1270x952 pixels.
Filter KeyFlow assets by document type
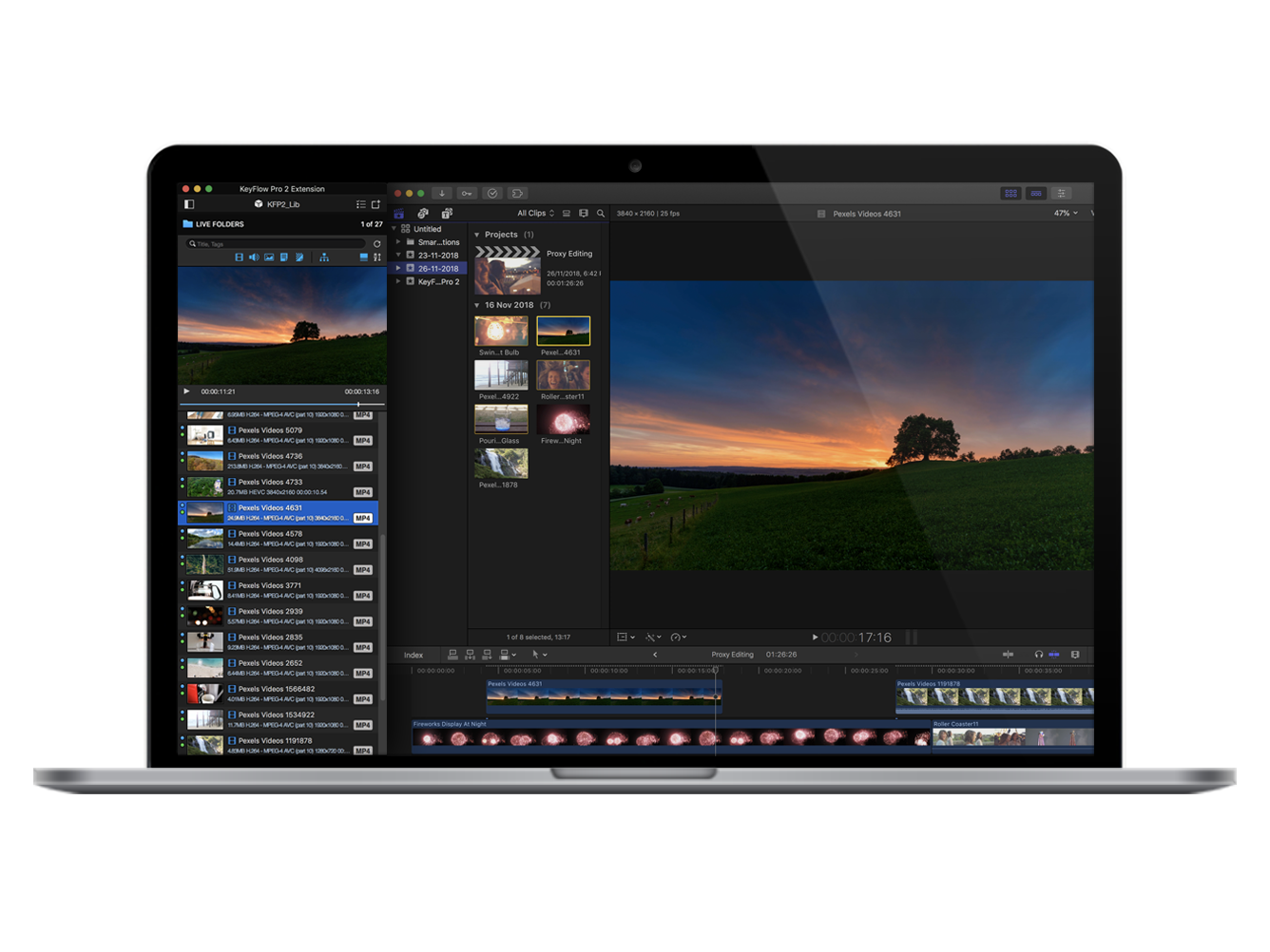click(x=283, y=257)
